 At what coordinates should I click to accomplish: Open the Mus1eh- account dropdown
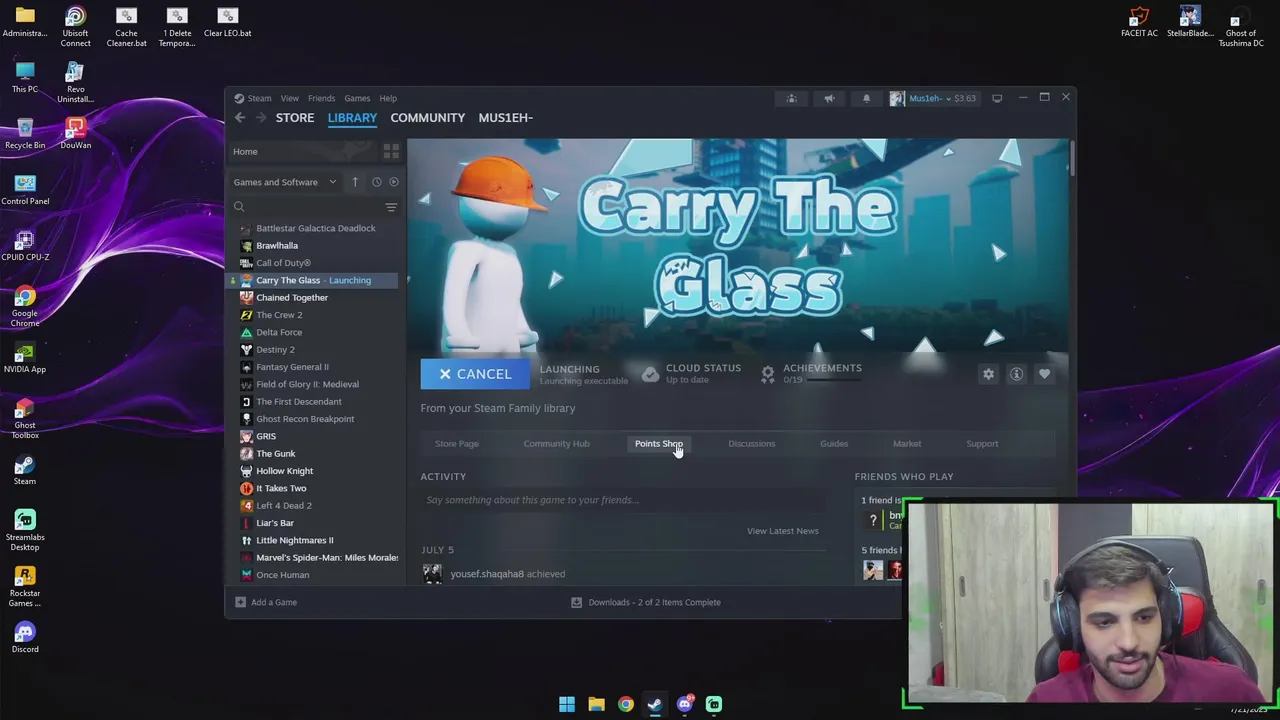(x=932, y=98)
